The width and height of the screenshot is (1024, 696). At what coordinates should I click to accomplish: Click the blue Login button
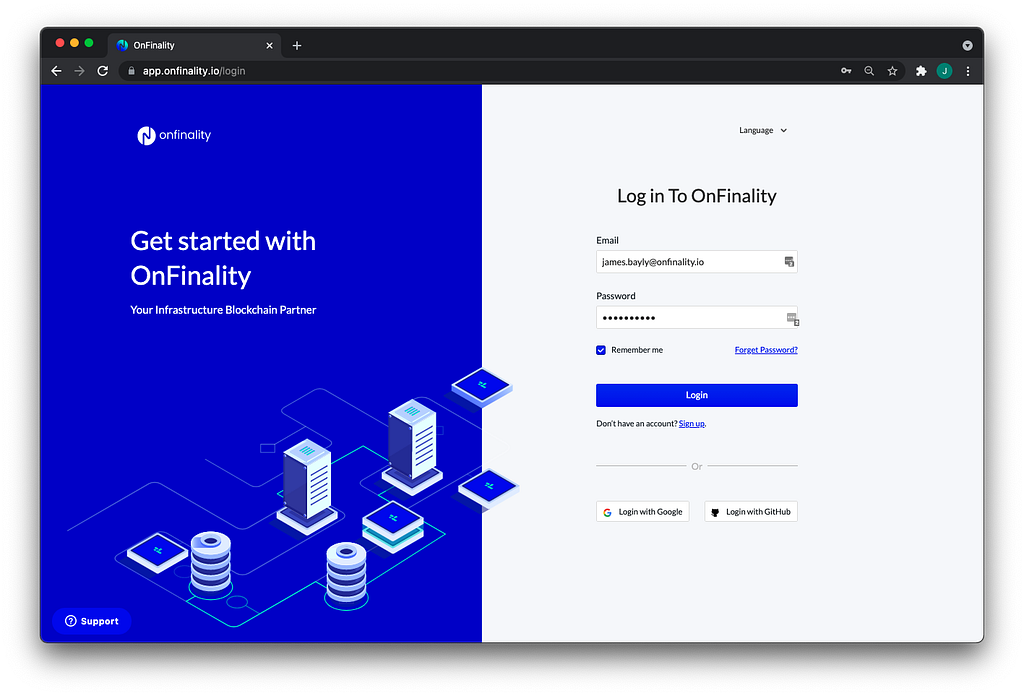[x=697, y=395]
